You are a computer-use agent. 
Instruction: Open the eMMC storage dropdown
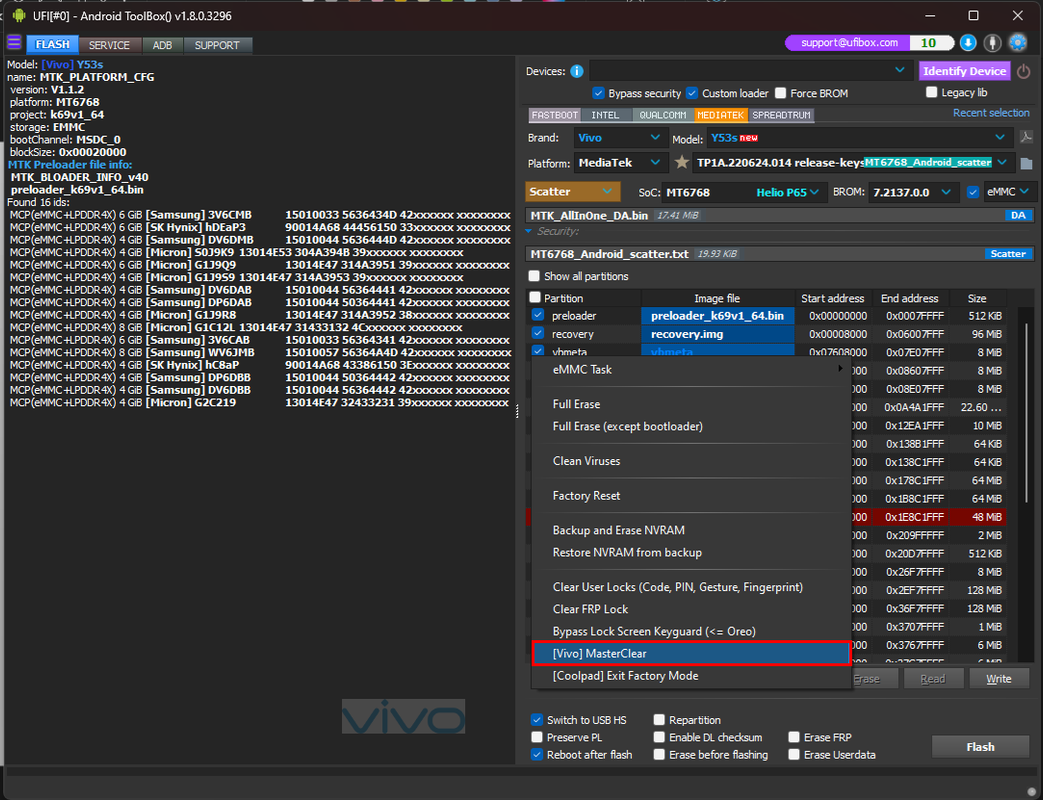point(1009,192)
